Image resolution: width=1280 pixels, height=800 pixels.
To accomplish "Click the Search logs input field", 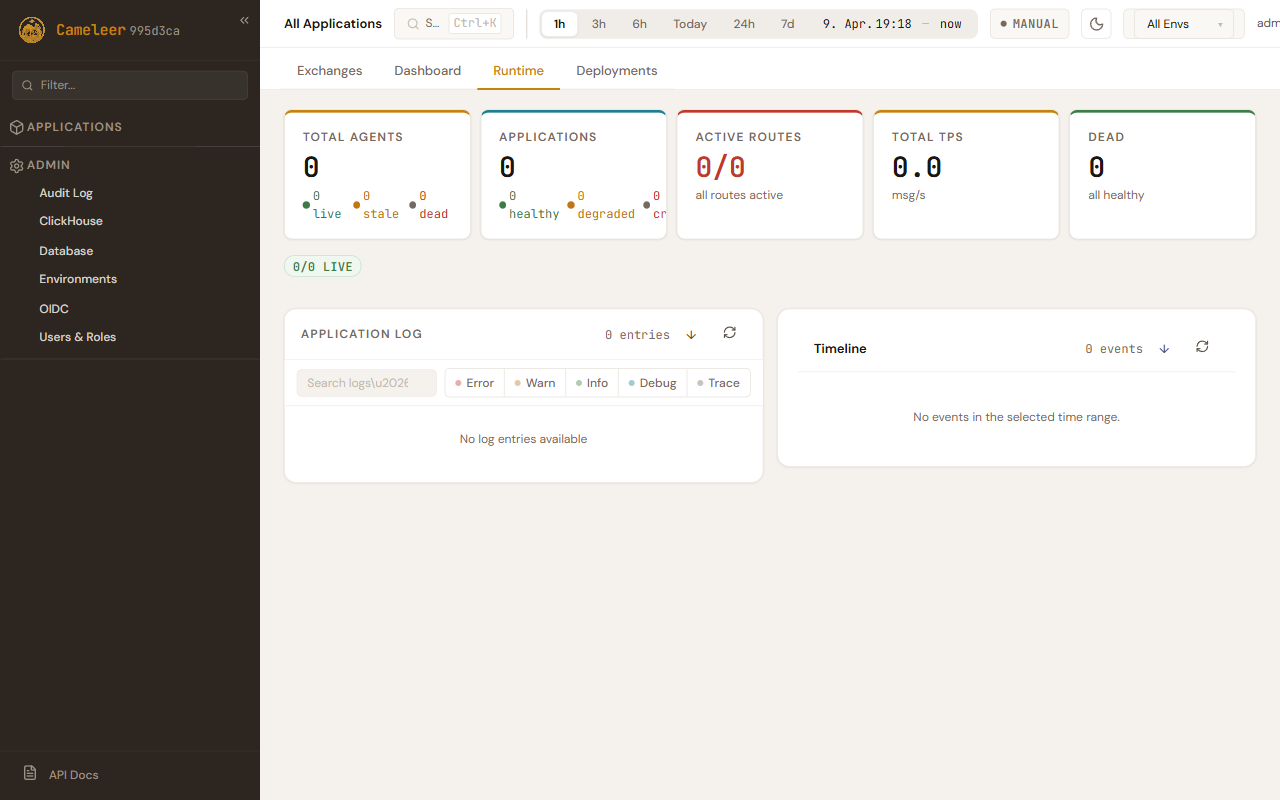I will click(x=366, y=383).
